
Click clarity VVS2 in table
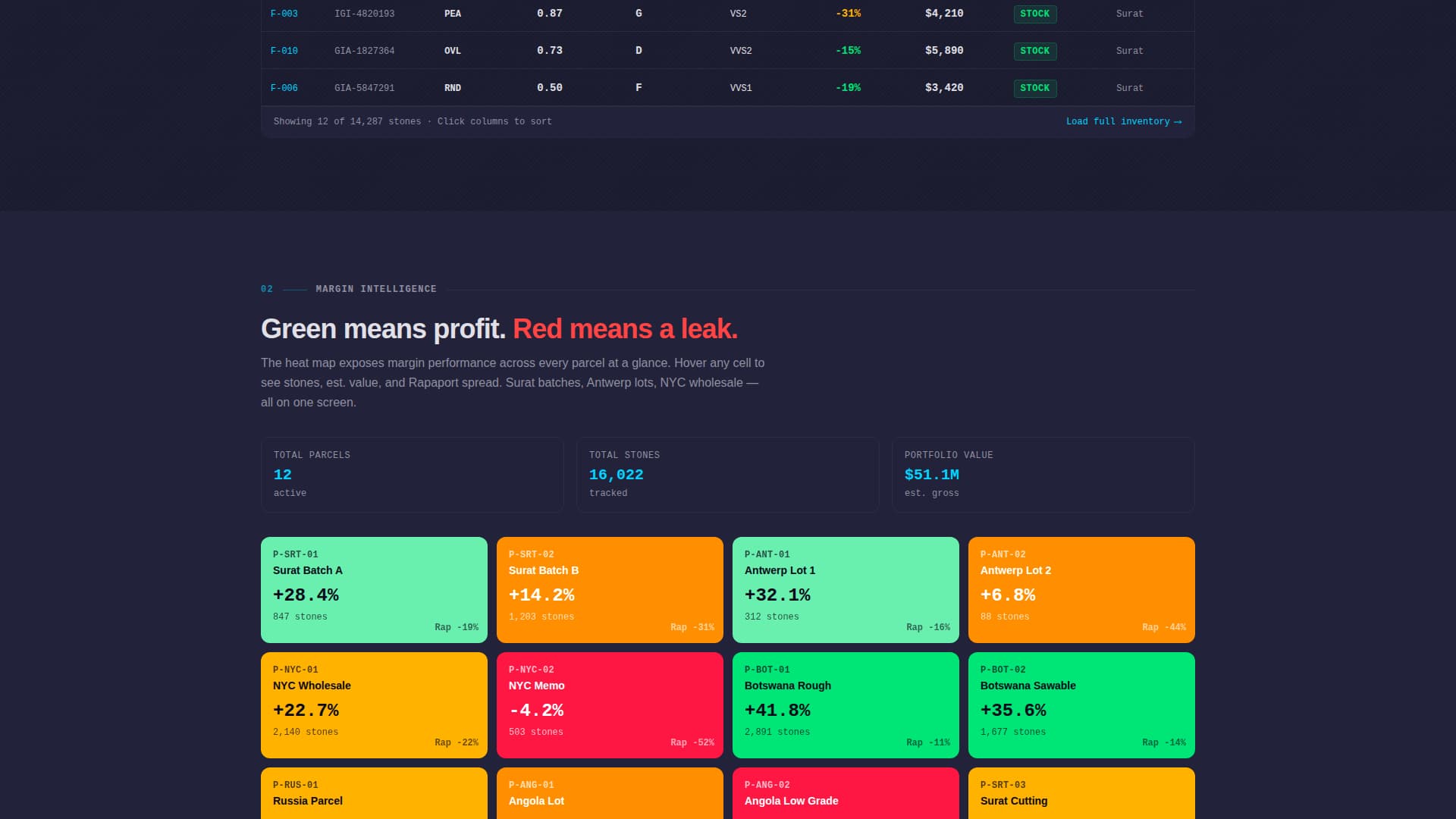(741, 51)
